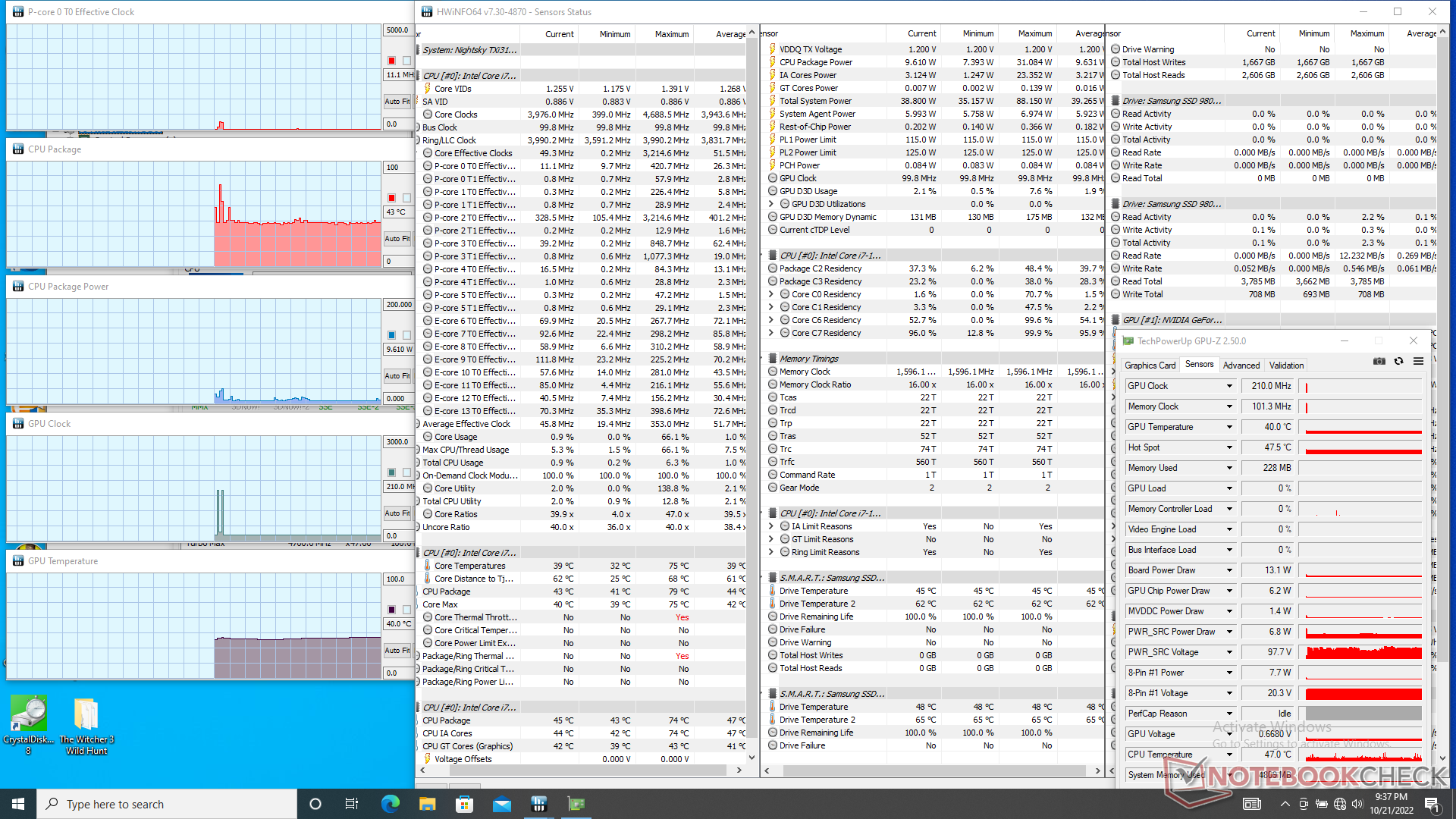Open Microsoft Edge from the taskbar
Screen dimensions: 1456x819
point(391,804)
